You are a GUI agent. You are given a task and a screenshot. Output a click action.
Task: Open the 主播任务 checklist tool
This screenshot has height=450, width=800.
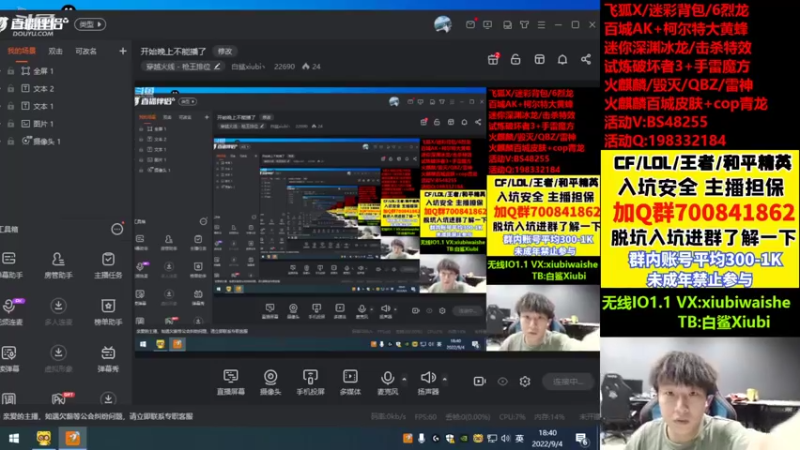(x=108, y=264)
